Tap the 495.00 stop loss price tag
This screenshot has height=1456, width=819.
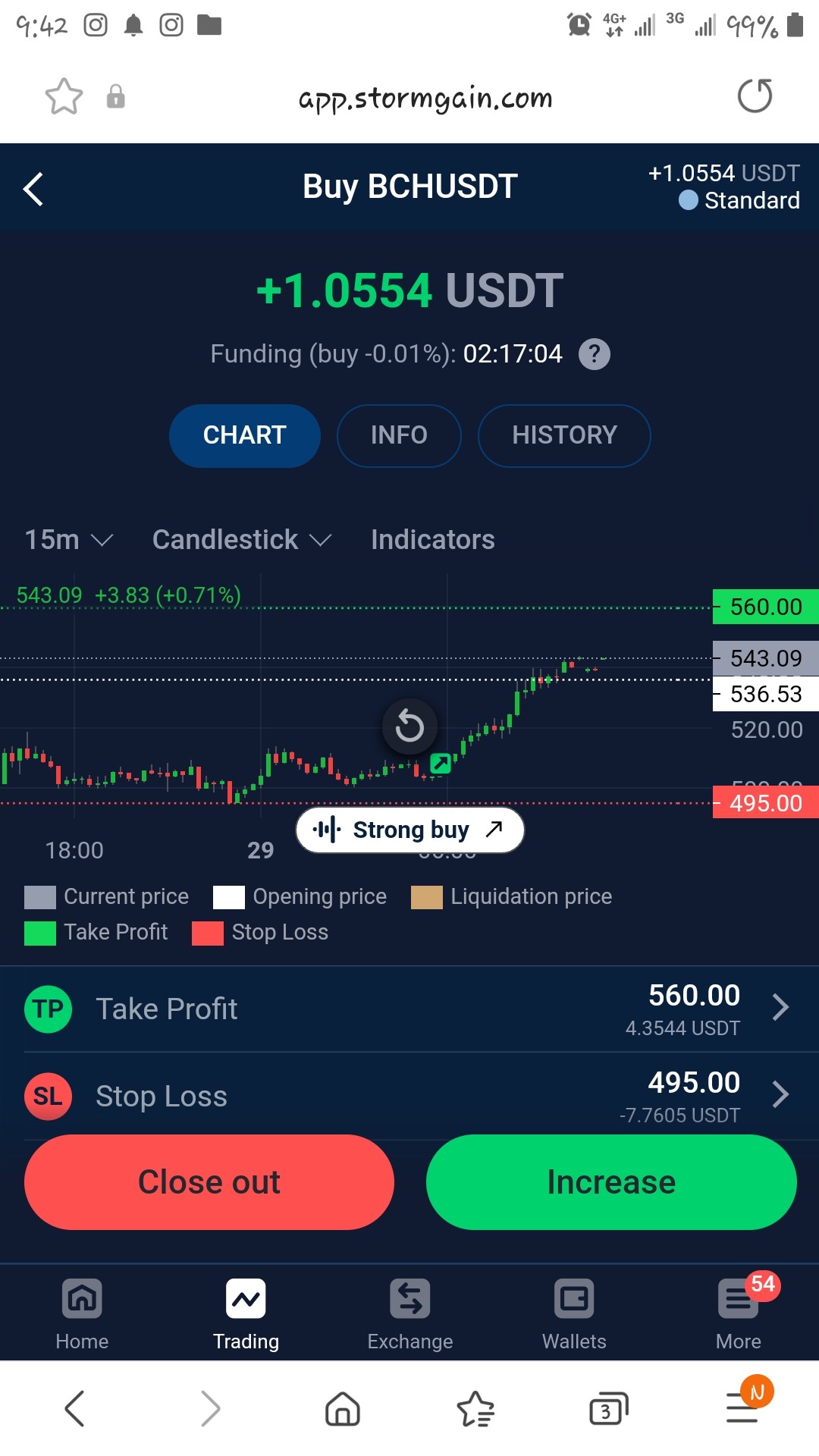[766, 802]
